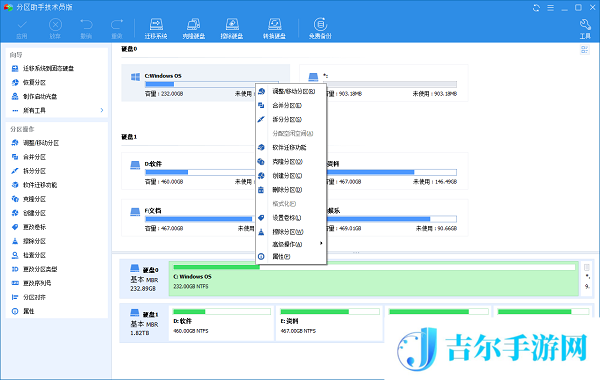This screenshot has width=600, height=380.
Task: Select C: Windows OS block in disk map
Action: click(x=374, y=279)
